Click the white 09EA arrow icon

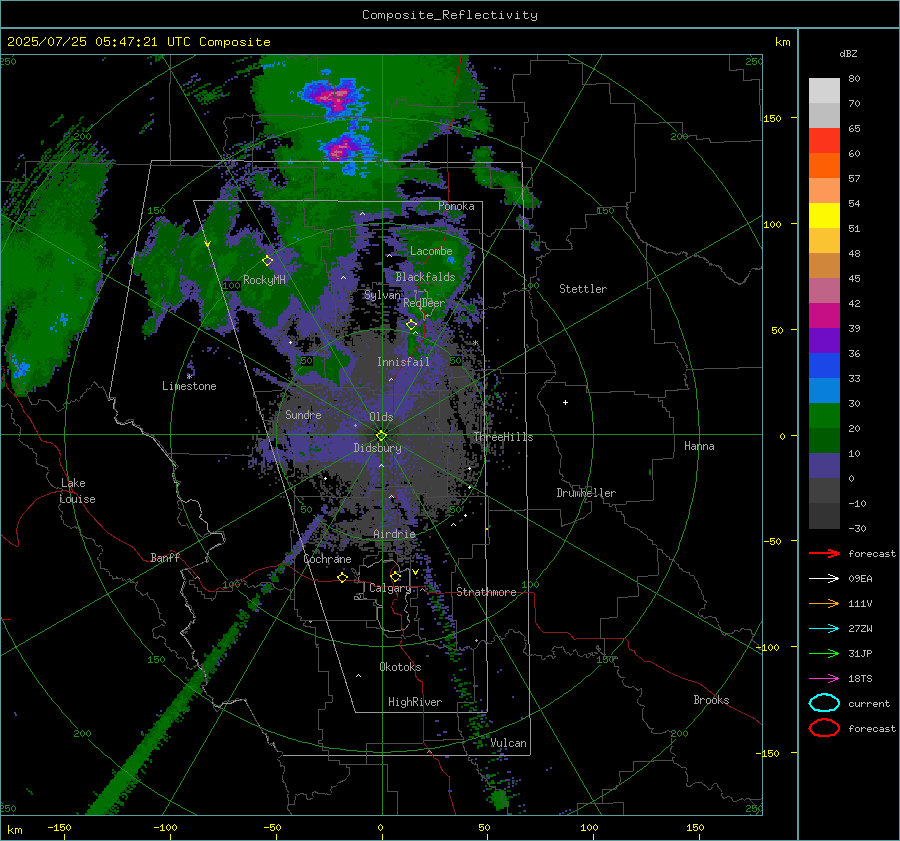tap(824, 578)
